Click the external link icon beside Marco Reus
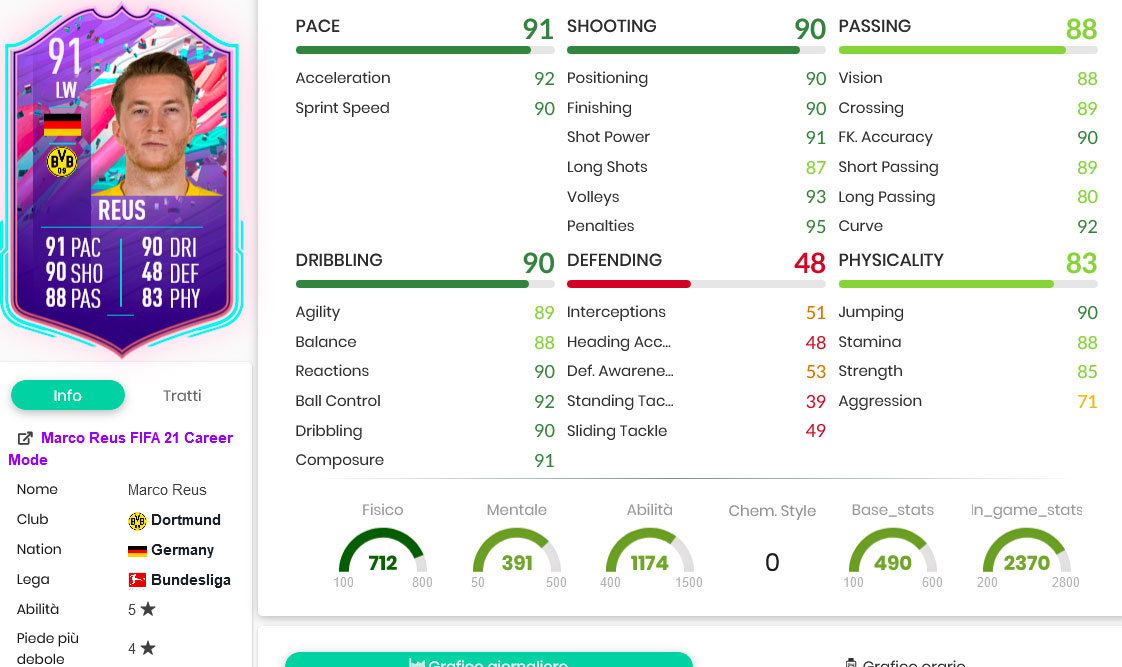Image resolution: width=1122 pixels, height=667 pixels. [25, 438]
